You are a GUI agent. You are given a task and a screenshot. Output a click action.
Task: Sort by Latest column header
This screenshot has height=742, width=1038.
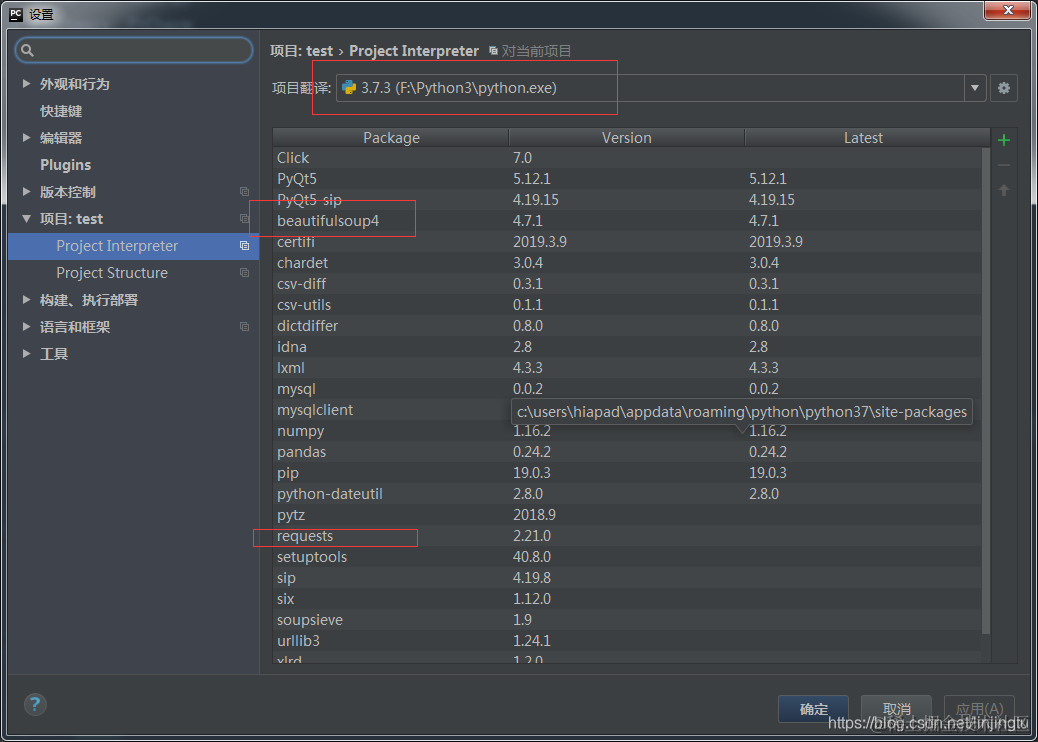click(x=863, y=138)
